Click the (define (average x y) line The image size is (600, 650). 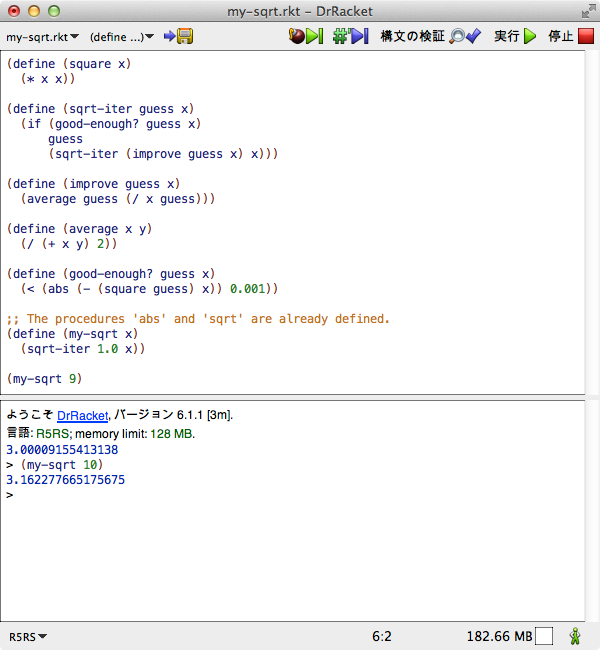[79, 229]
